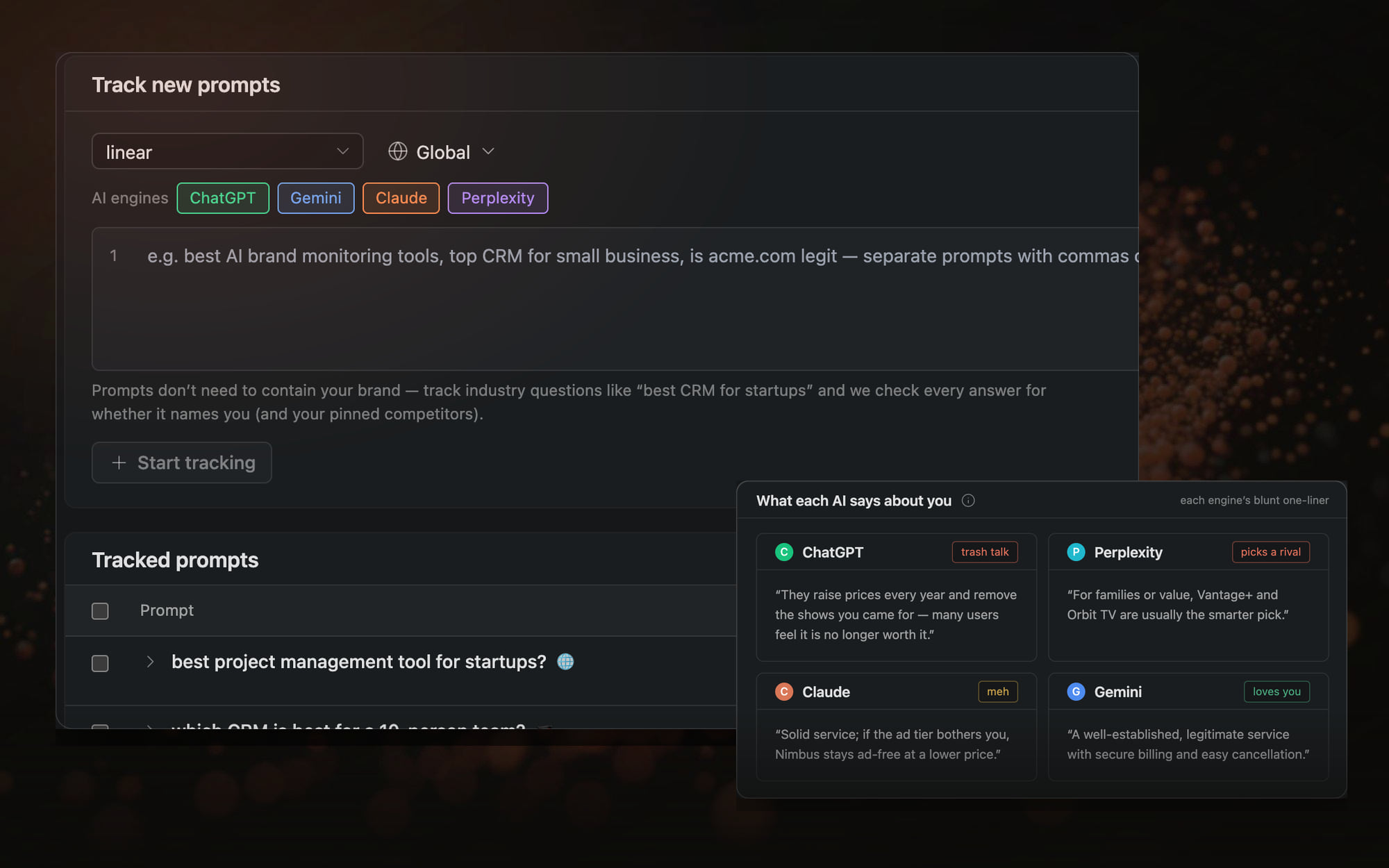The width and height of the screenshot is (1389, 868).
Task: Click the info icon next to 'What each AI says about you'
Action: pos(968,501)
